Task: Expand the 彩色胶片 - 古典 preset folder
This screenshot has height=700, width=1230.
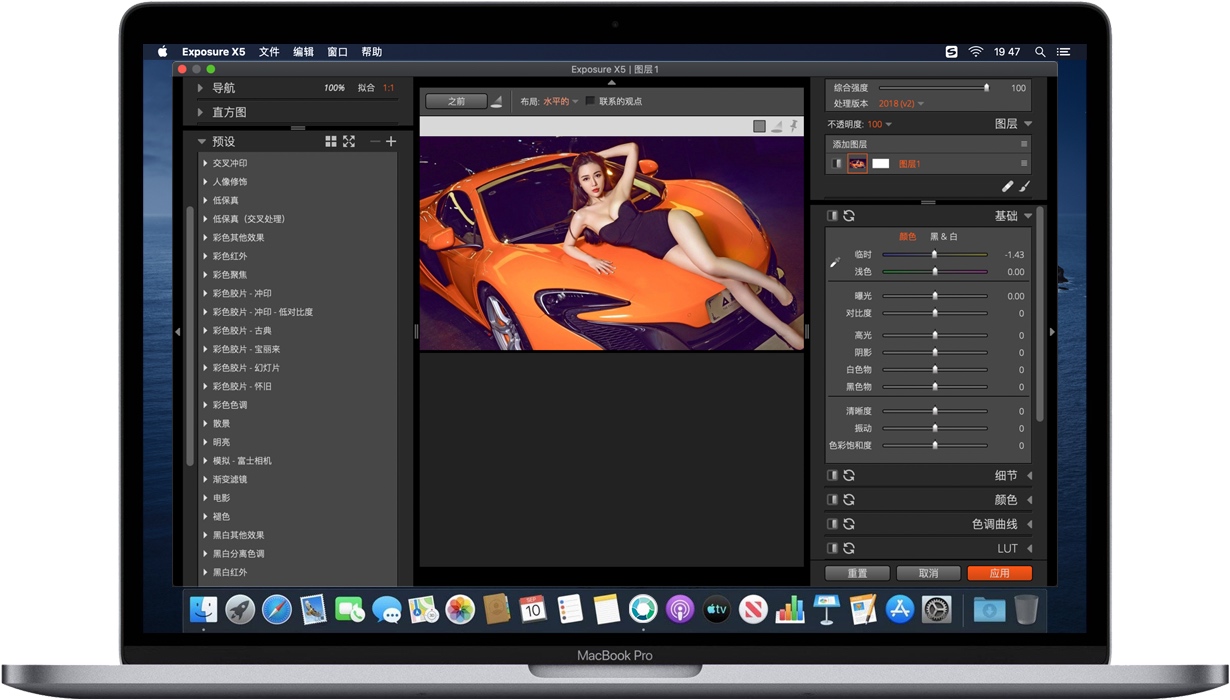Action: click(x=206, y=331)
